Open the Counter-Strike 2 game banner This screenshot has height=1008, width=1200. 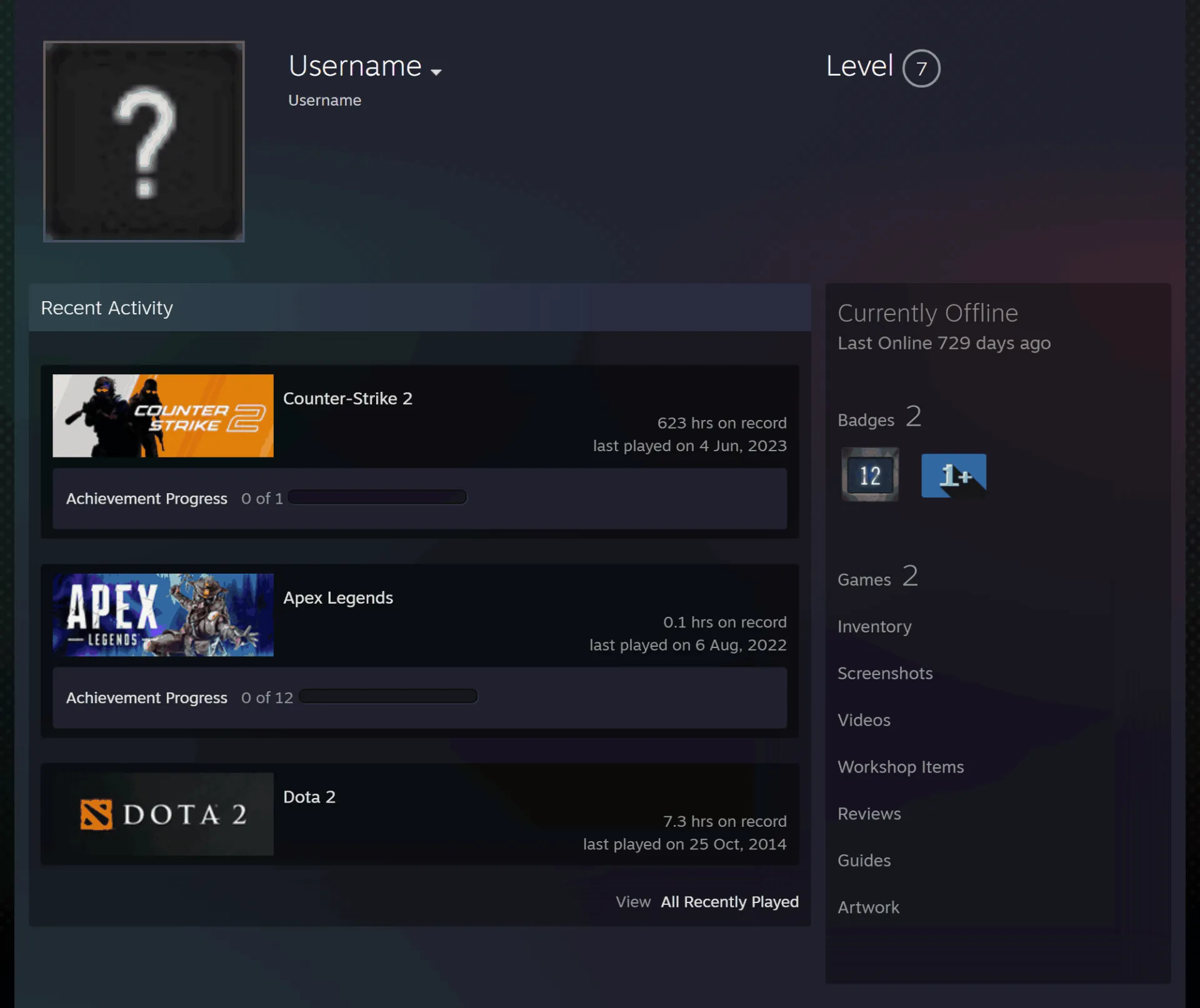pyautogui.click(x=163, y=416)
